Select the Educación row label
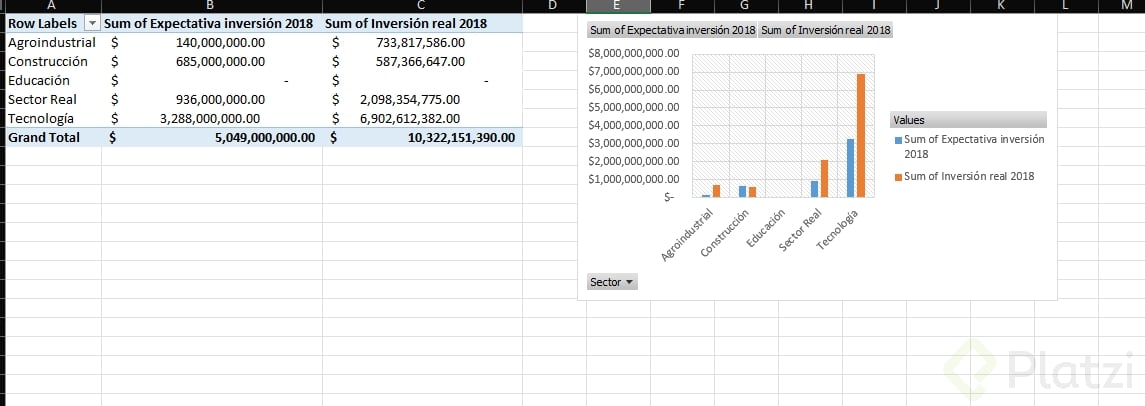Image resolution: width=1145 pixels, height=406 pixels. [x=53, y=80]
